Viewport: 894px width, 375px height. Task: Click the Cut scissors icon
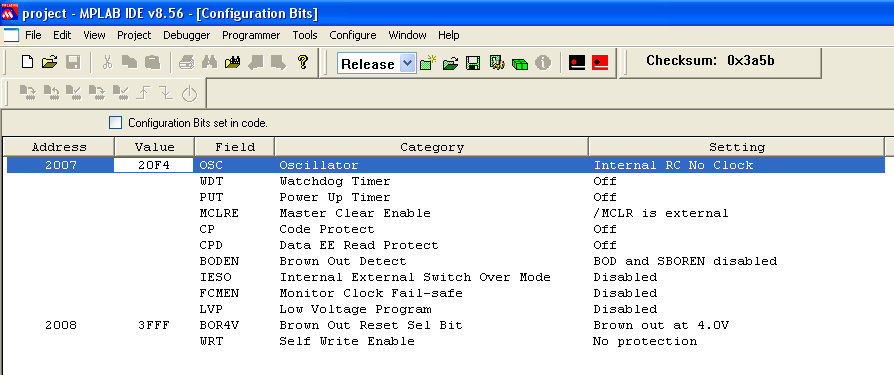pyautogui.click(x=107, y=62)
